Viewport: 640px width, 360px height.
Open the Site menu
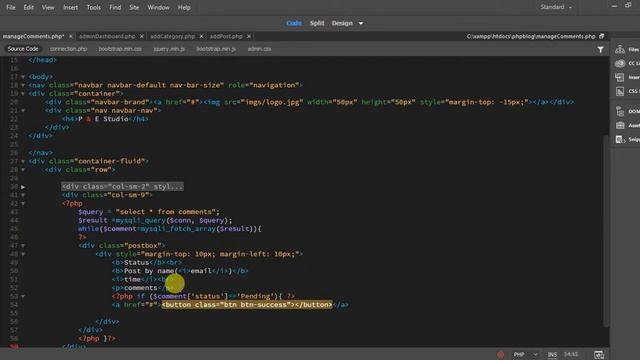click(134, 7)
